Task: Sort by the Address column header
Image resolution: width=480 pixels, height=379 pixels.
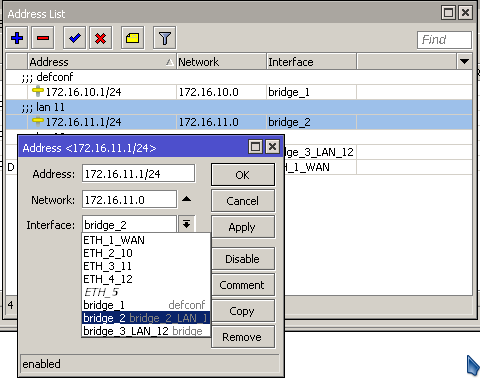Action: click(x=102, y=62)
